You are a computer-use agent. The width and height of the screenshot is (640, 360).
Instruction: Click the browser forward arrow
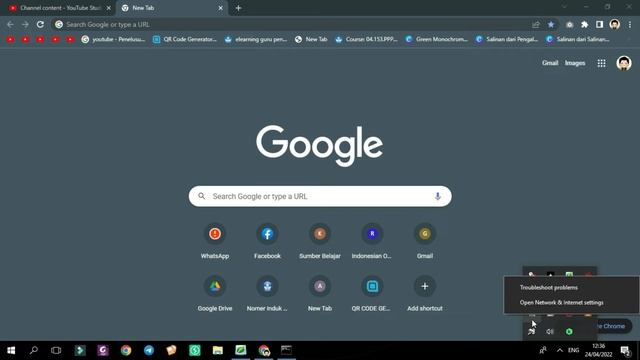click(x=25, y=24)
